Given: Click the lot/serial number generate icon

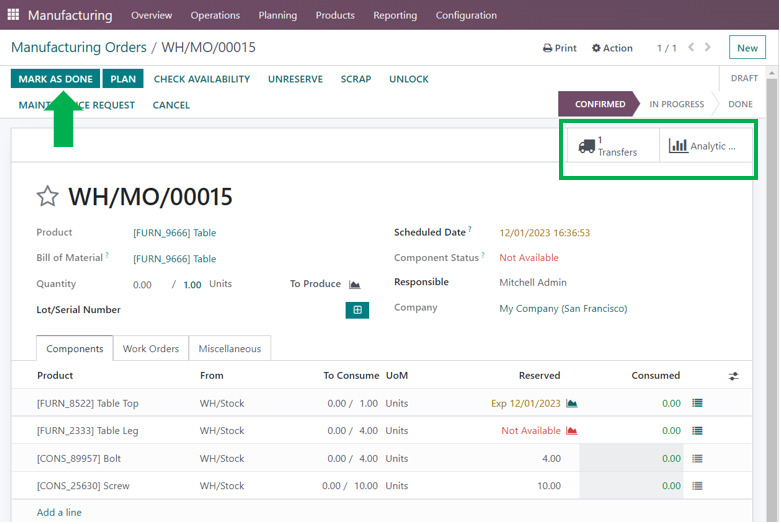Looking at the screenshot, I should tap(357, 310).
